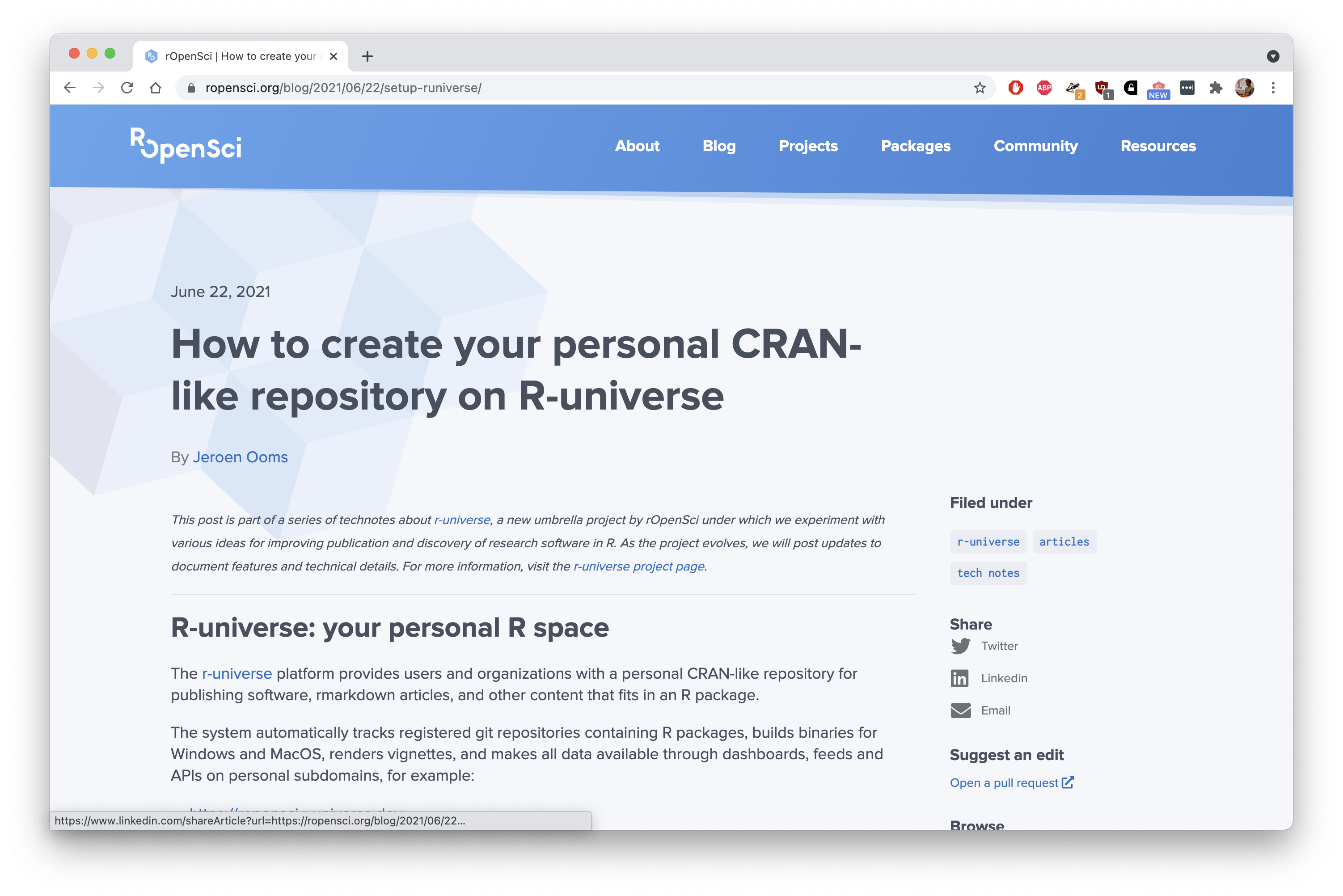The width and height of the screenshot is (1343, 896).
Task: Open Chrome's three-dot menu
Action: (x=1273, y=88)
